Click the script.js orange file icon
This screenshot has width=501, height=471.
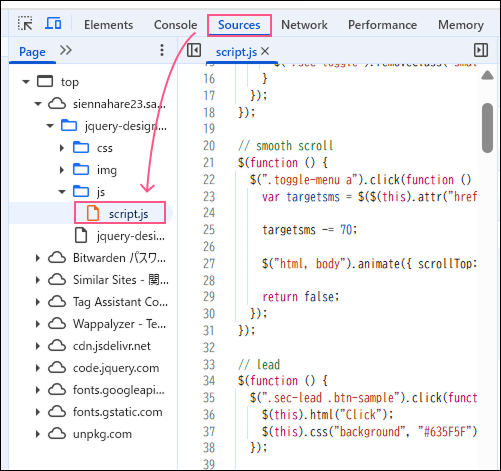[x=93, y=213]
